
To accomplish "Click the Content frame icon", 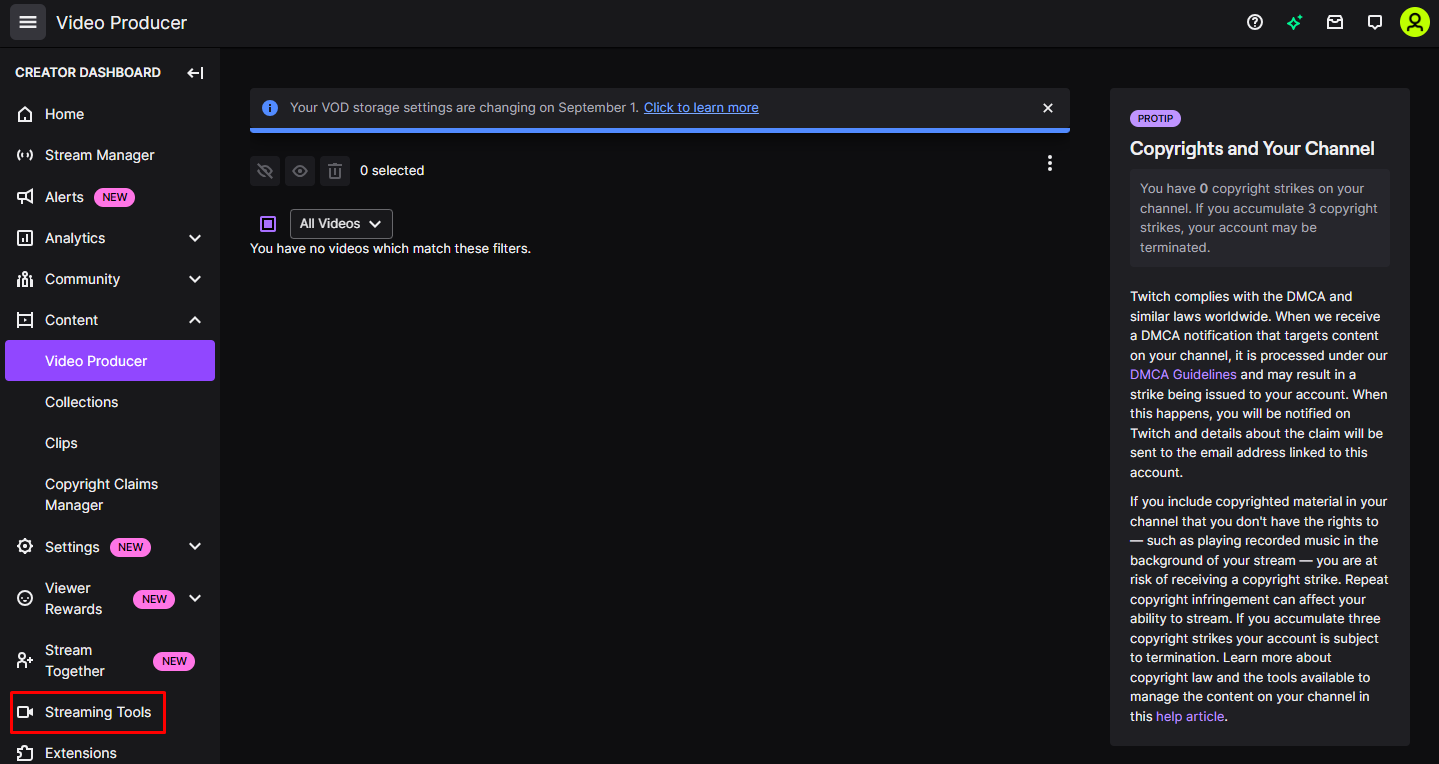I will (x=25, y=320).
